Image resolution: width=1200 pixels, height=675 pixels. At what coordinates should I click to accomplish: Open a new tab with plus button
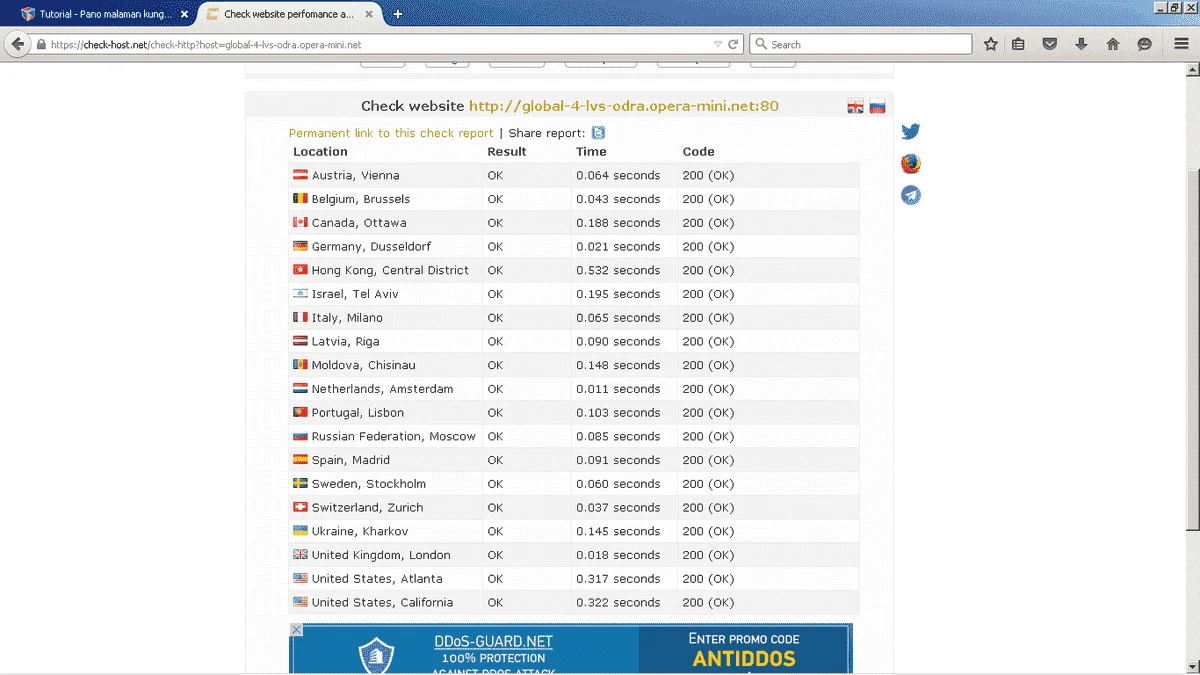[x=398, y=14]
